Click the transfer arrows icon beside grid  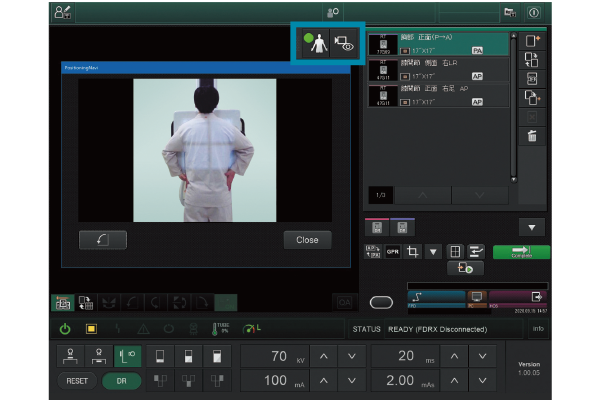coord(476,251)
